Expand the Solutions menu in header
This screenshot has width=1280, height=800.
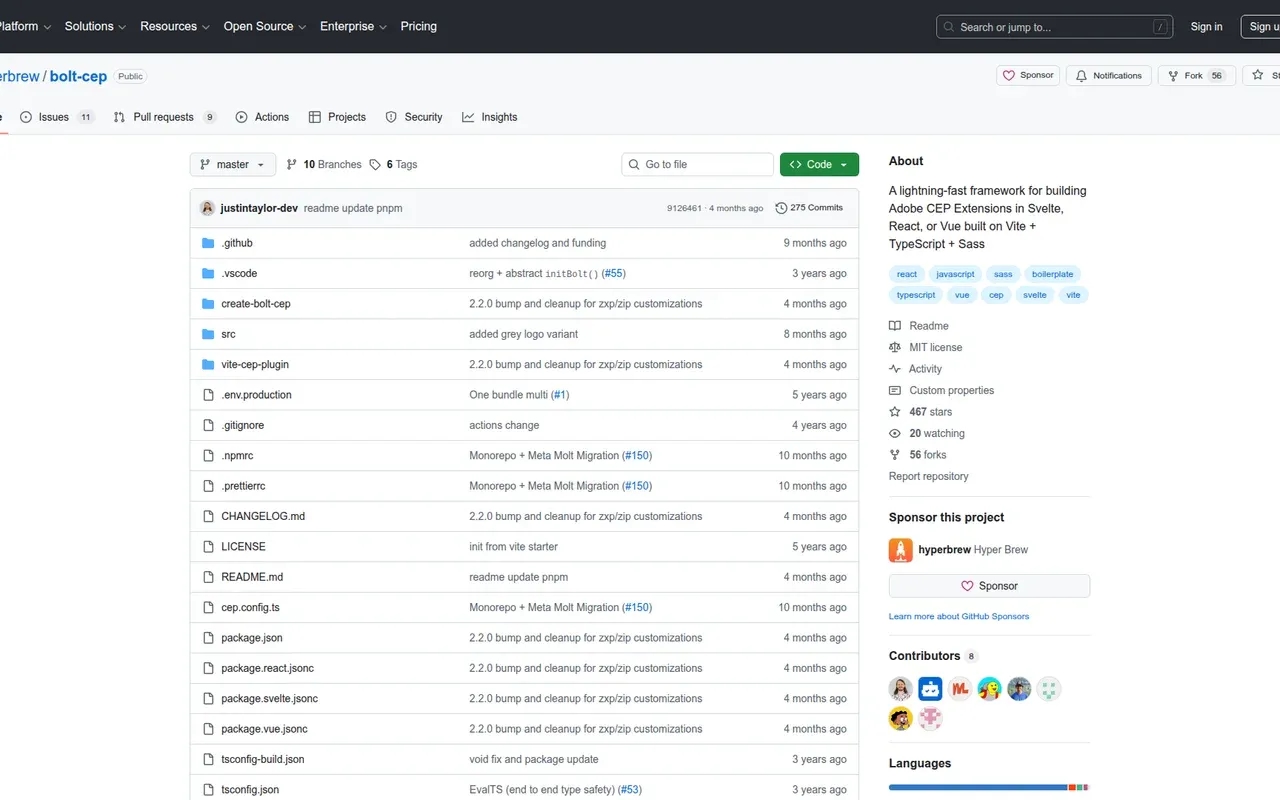point(95,26)
